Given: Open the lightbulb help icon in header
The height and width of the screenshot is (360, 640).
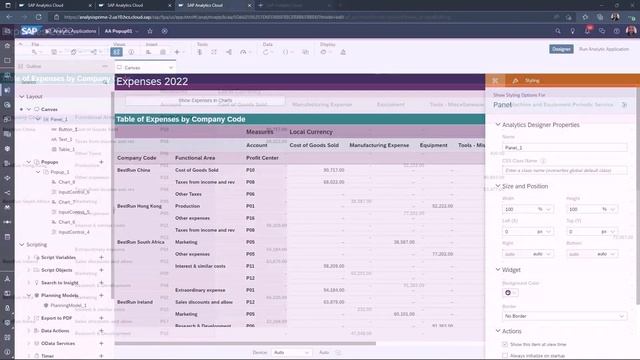Looking at the screenshot, I should (x=573, y=31).
